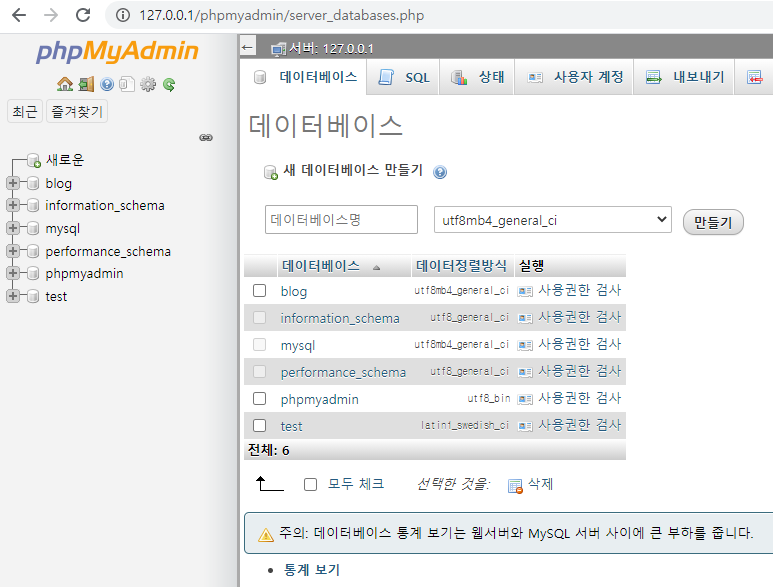Click privileges icon in test row
This screenshot has height=587, width=773.
[525, 426]
